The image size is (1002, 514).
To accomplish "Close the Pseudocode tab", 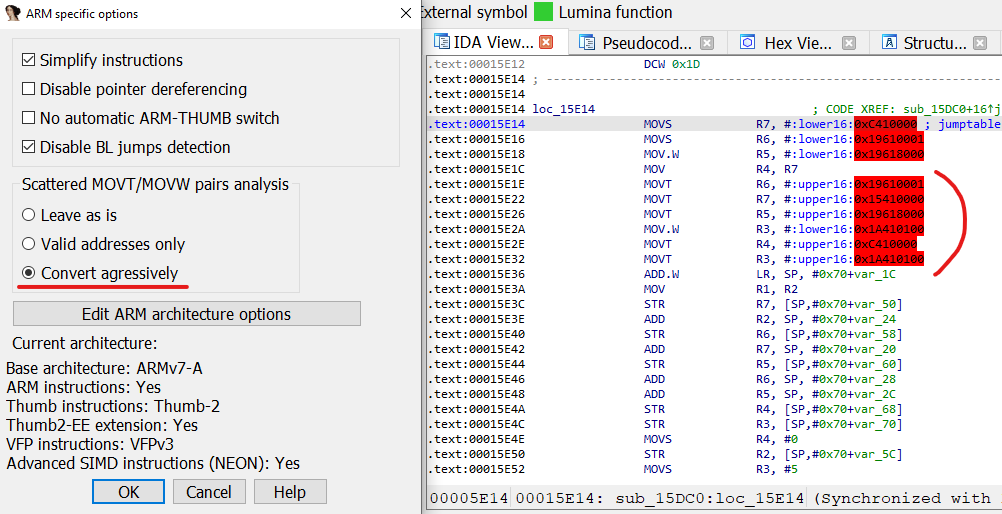I will pos(707,43).
